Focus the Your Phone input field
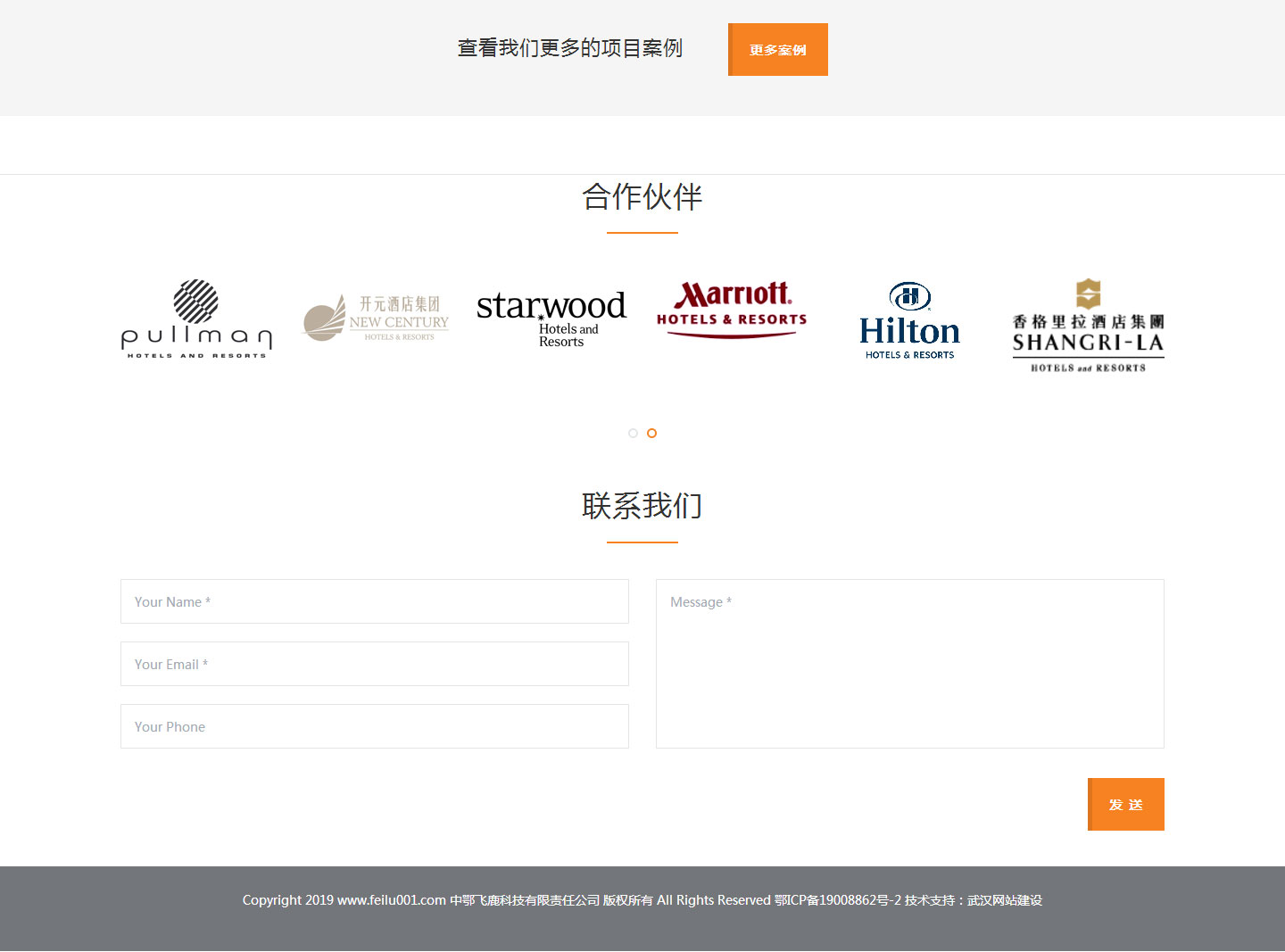Screen dimensions: 1285x952 375,726
